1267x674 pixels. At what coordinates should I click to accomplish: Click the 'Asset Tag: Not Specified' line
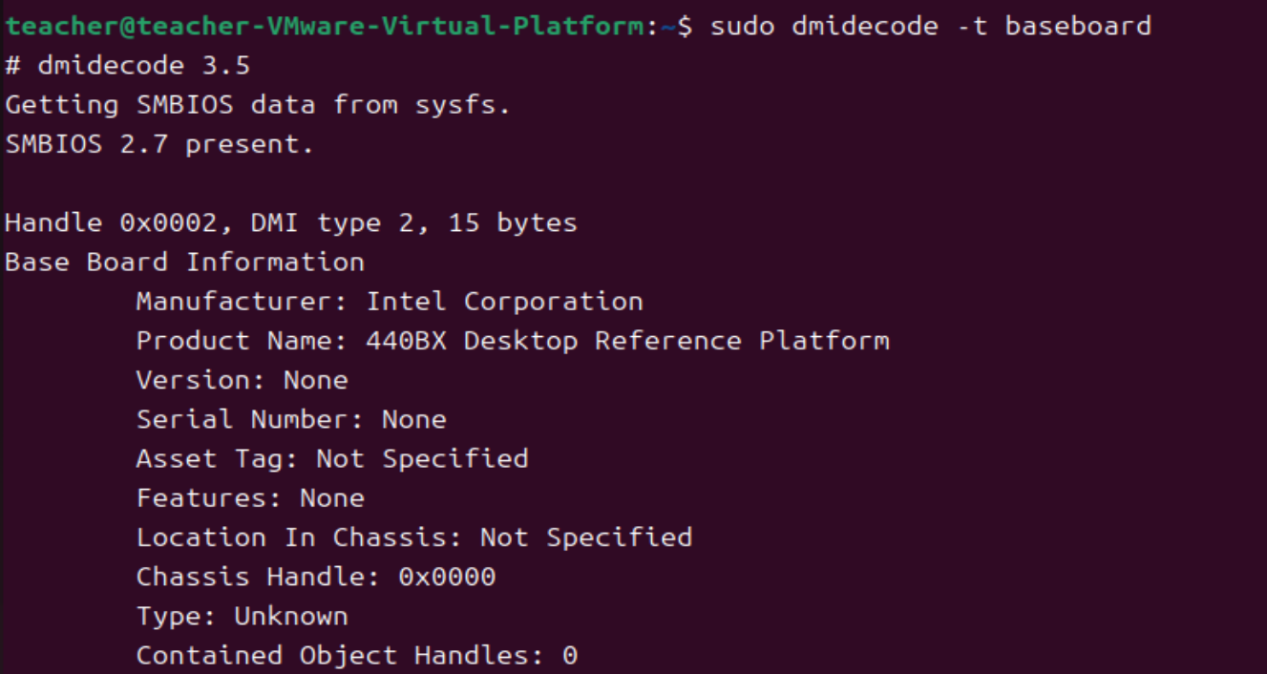(332, 458)
